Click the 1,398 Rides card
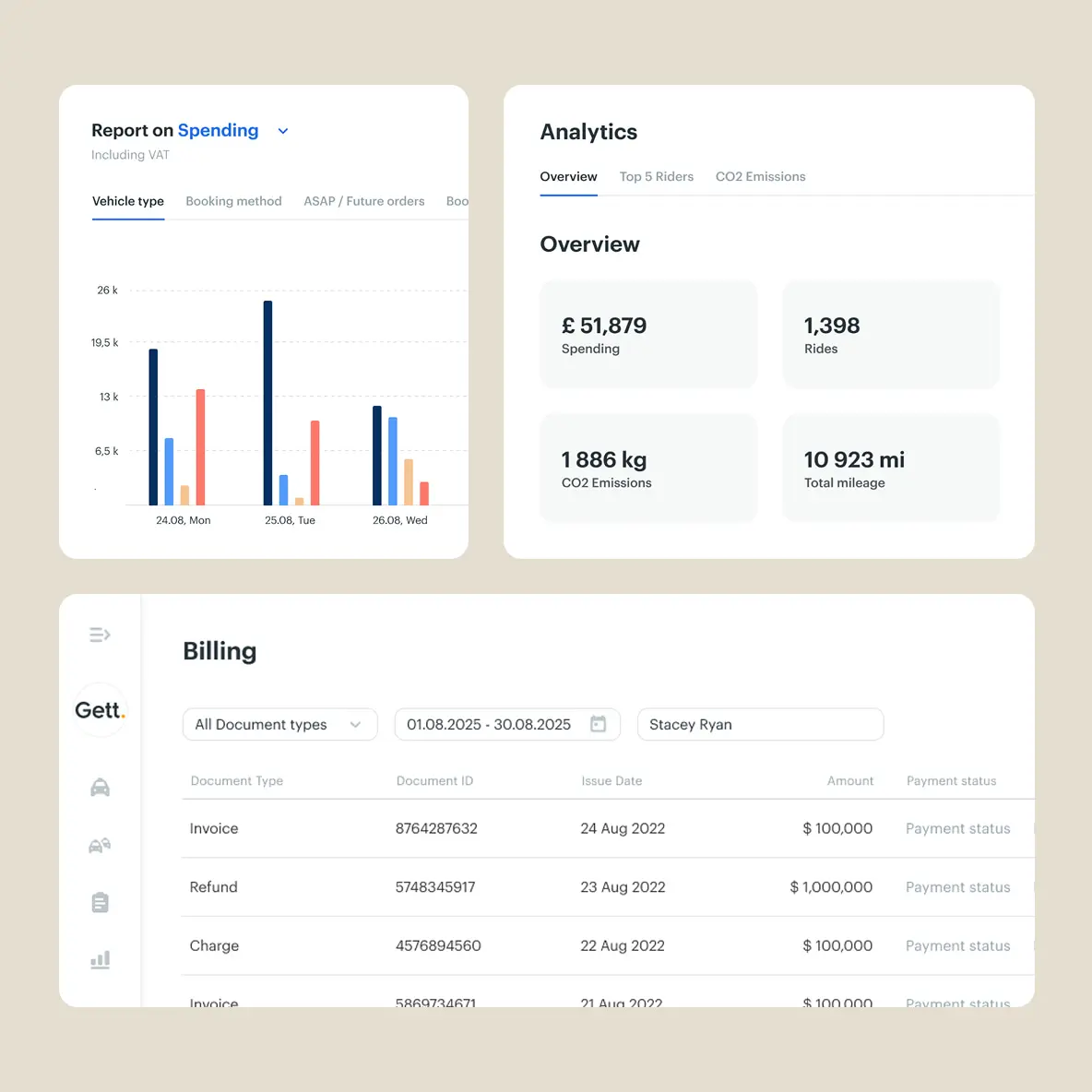Image resolution: width=1092 pixels, height=1092 pixels. [x=891, y=334]
